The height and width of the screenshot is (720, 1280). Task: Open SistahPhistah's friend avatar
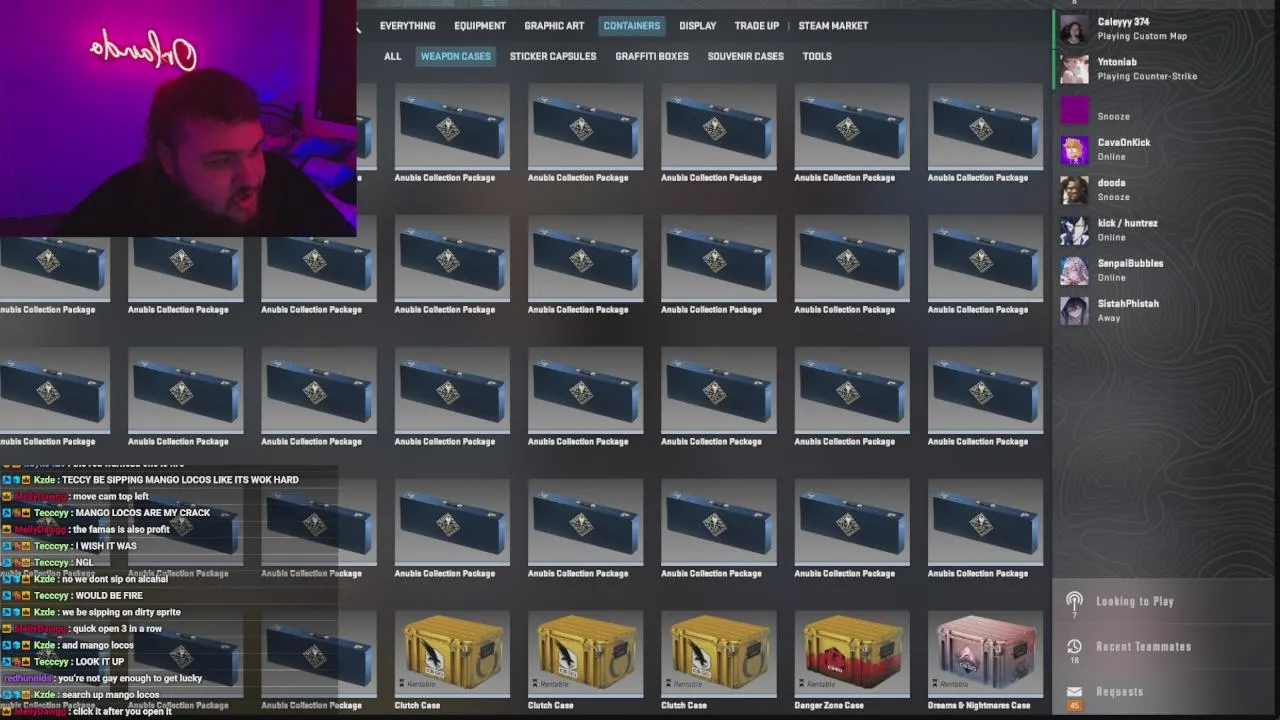1074,311
